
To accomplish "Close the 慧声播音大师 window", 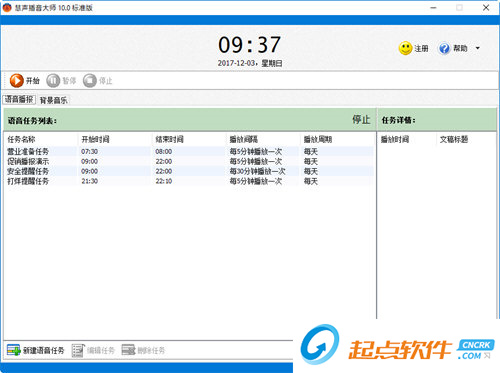I will [486, 8].
